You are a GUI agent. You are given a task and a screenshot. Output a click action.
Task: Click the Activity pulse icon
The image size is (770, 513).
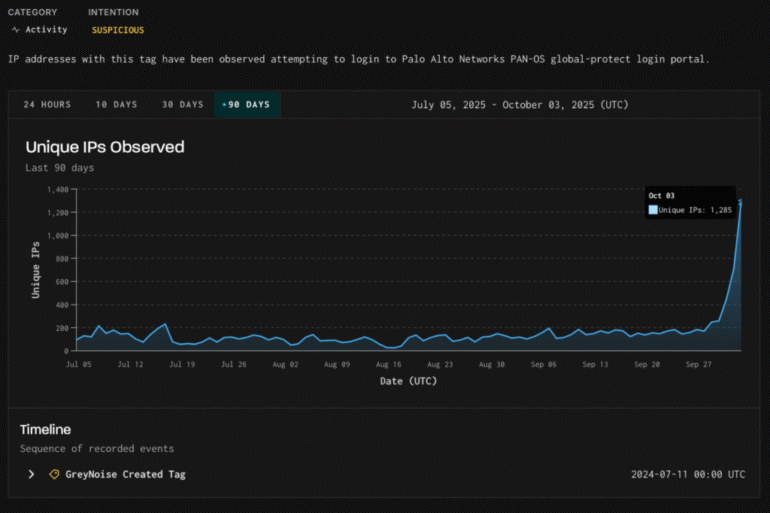click(x=15, y=30)
